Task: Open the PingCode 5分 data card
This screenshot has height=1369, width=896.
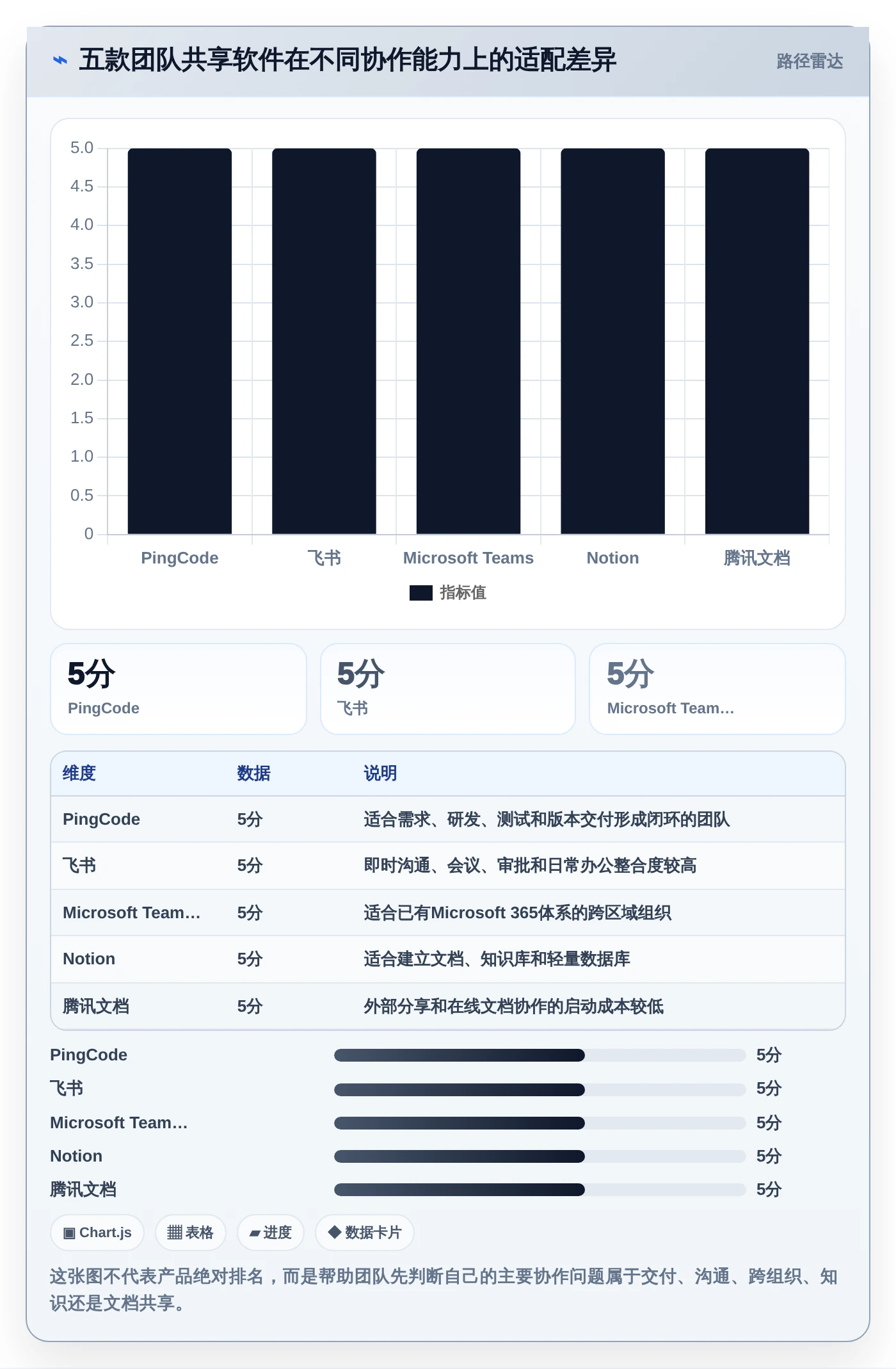Action: [x=179, y=689]
